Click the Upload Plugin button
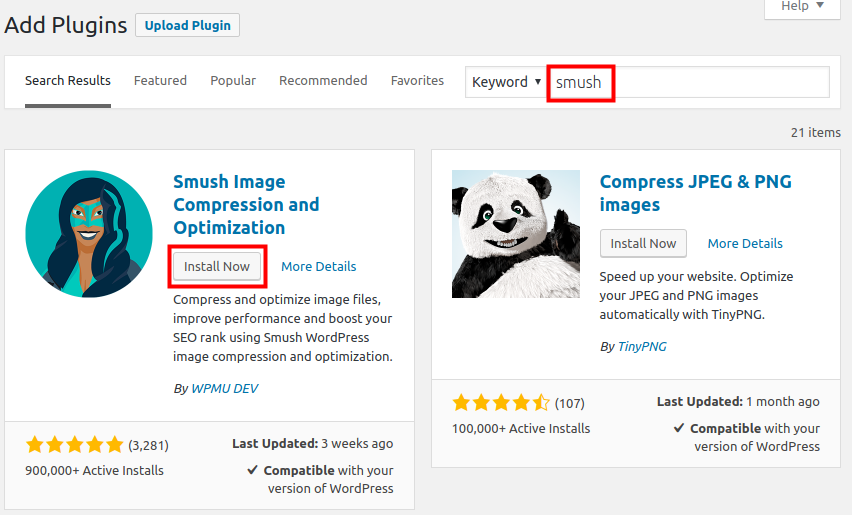 [187, 25]
